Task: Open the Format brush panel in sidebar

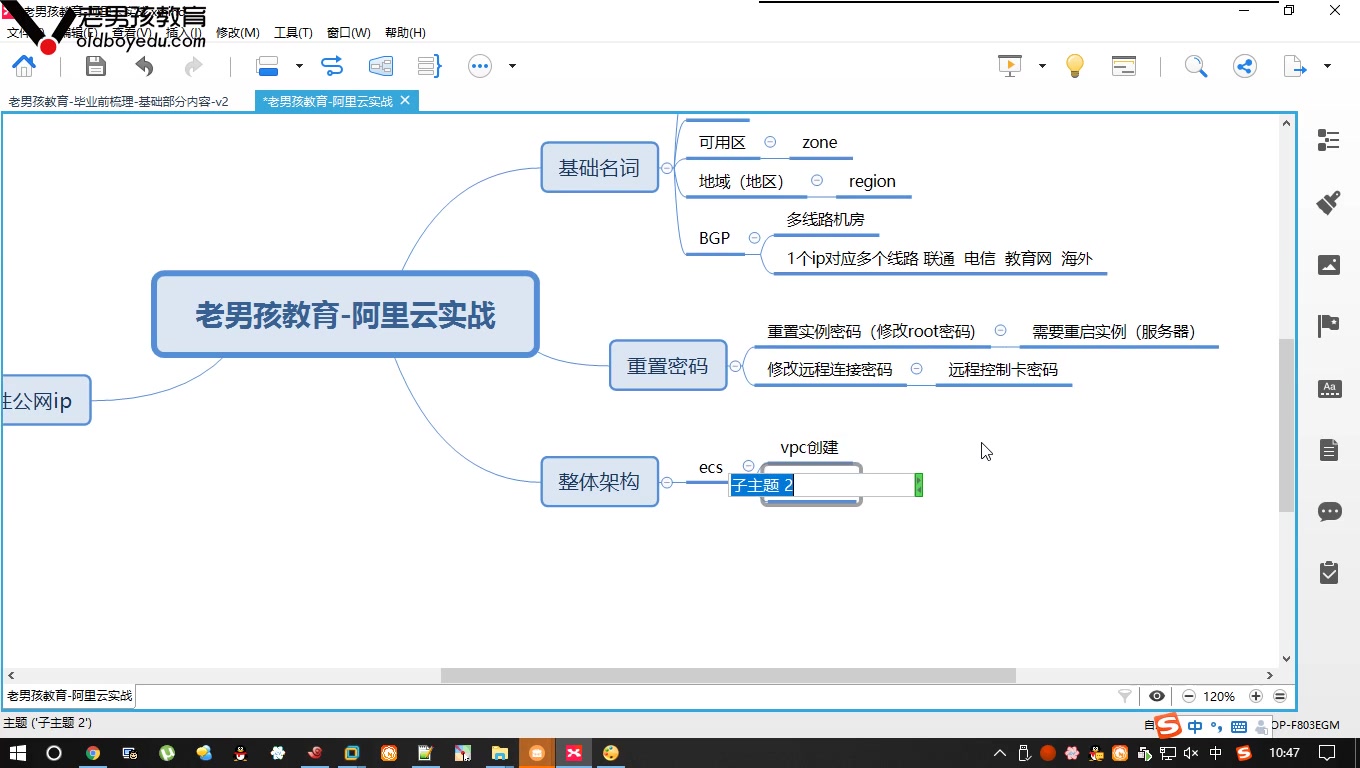Action: [x=1329, y=202]
